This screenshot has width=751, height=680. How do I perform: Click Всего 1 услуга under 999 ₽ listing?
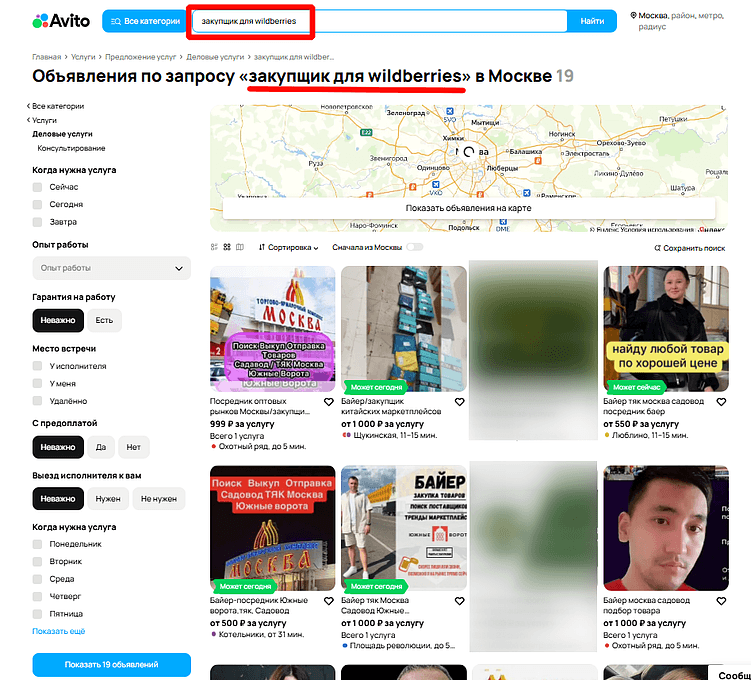(237, 436)
